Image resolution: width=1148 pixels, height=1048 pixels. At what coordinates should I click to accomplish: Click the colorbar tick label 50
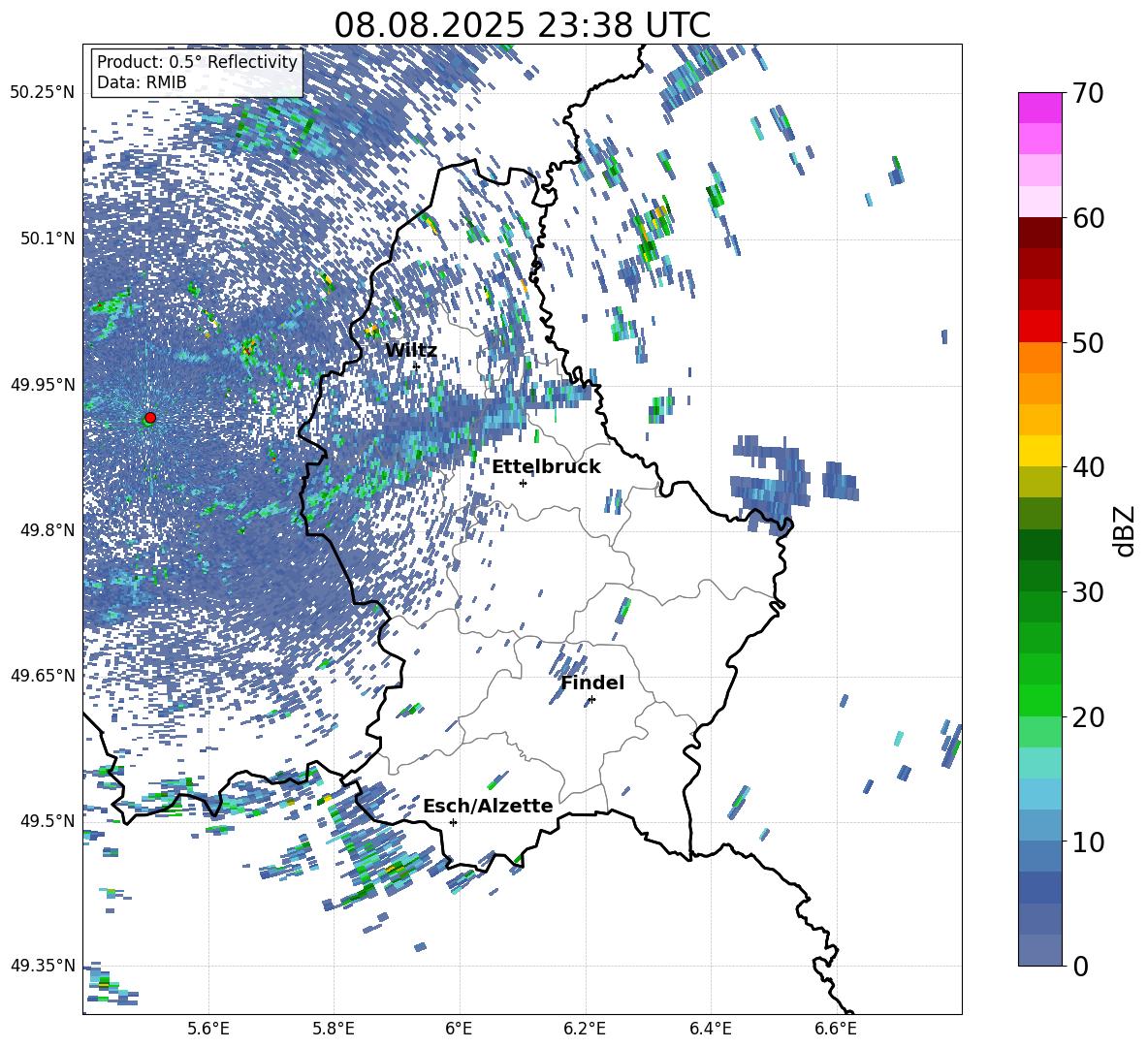point(1087,342)
